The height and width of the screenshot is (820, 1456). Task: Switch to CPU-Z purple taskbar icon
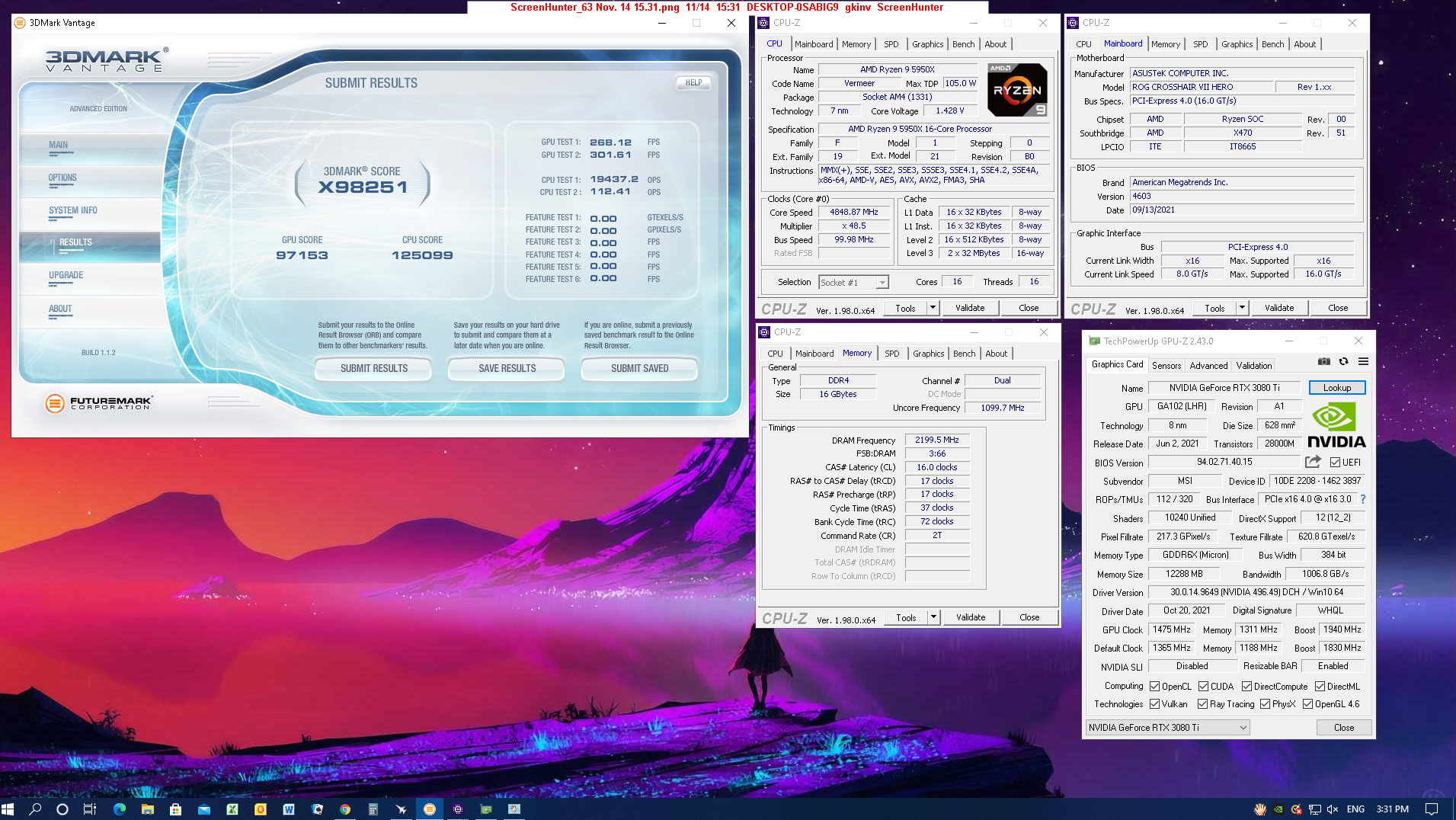click(458, 809)
